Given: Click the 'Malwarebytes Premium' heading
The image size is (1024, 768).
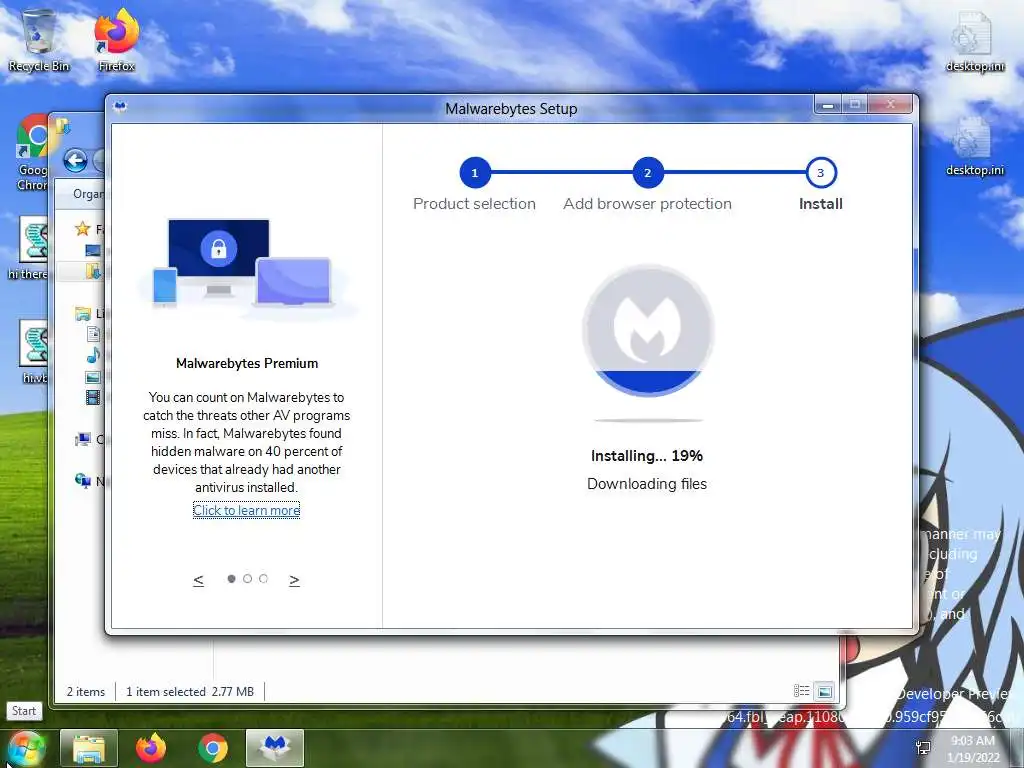Looking at the screenshot, I should [x=247, y=363].
